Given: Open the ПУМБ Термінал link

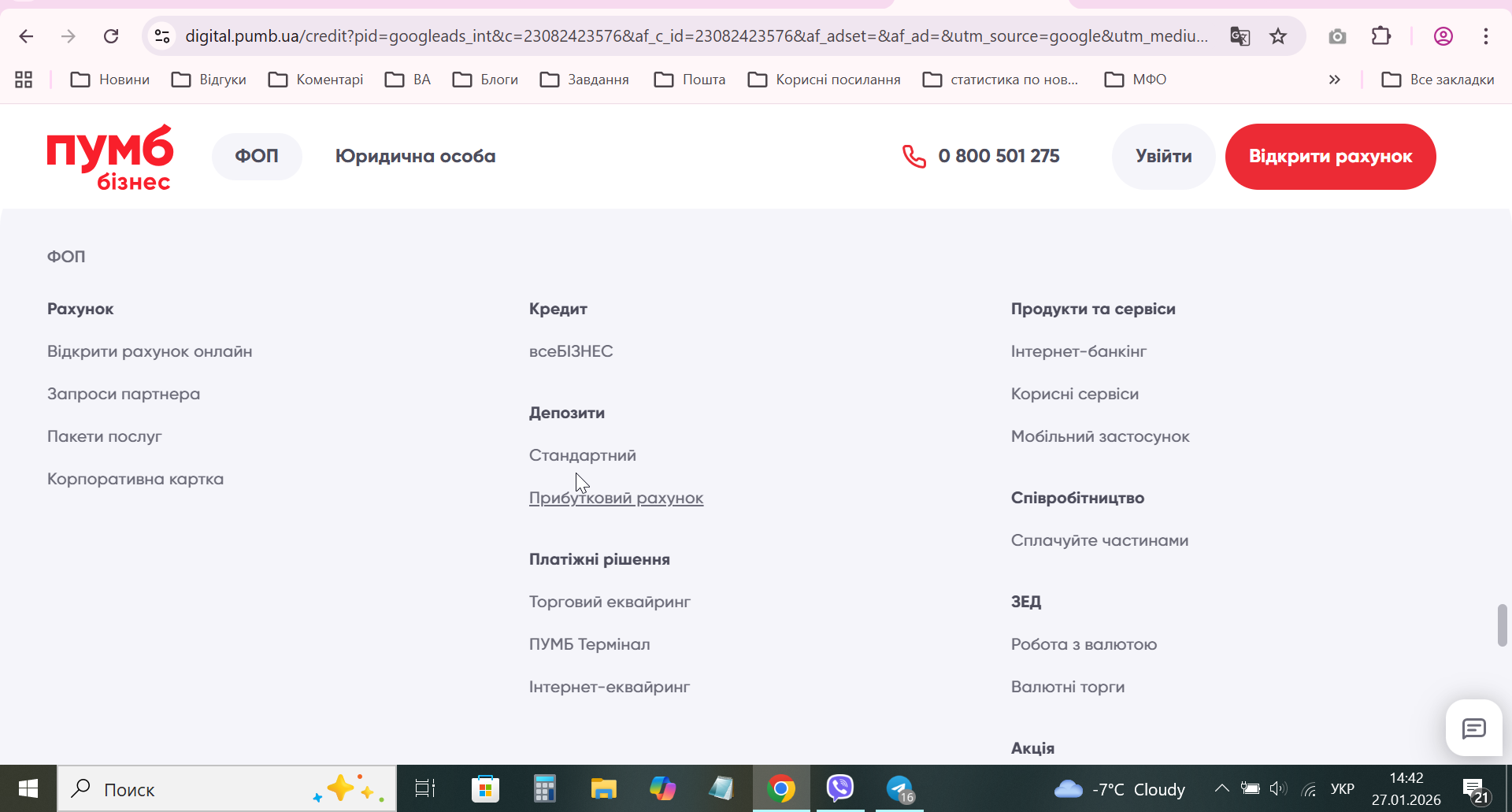Looking at the screenshot, I should point(590,644).
